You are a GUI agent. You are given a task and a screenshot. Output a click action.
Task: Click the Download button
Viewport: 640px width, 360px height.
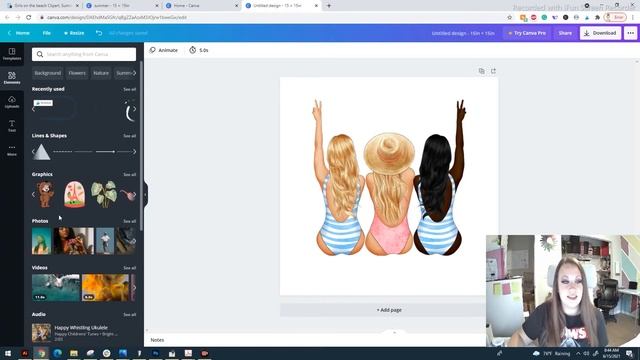[600, 33]
